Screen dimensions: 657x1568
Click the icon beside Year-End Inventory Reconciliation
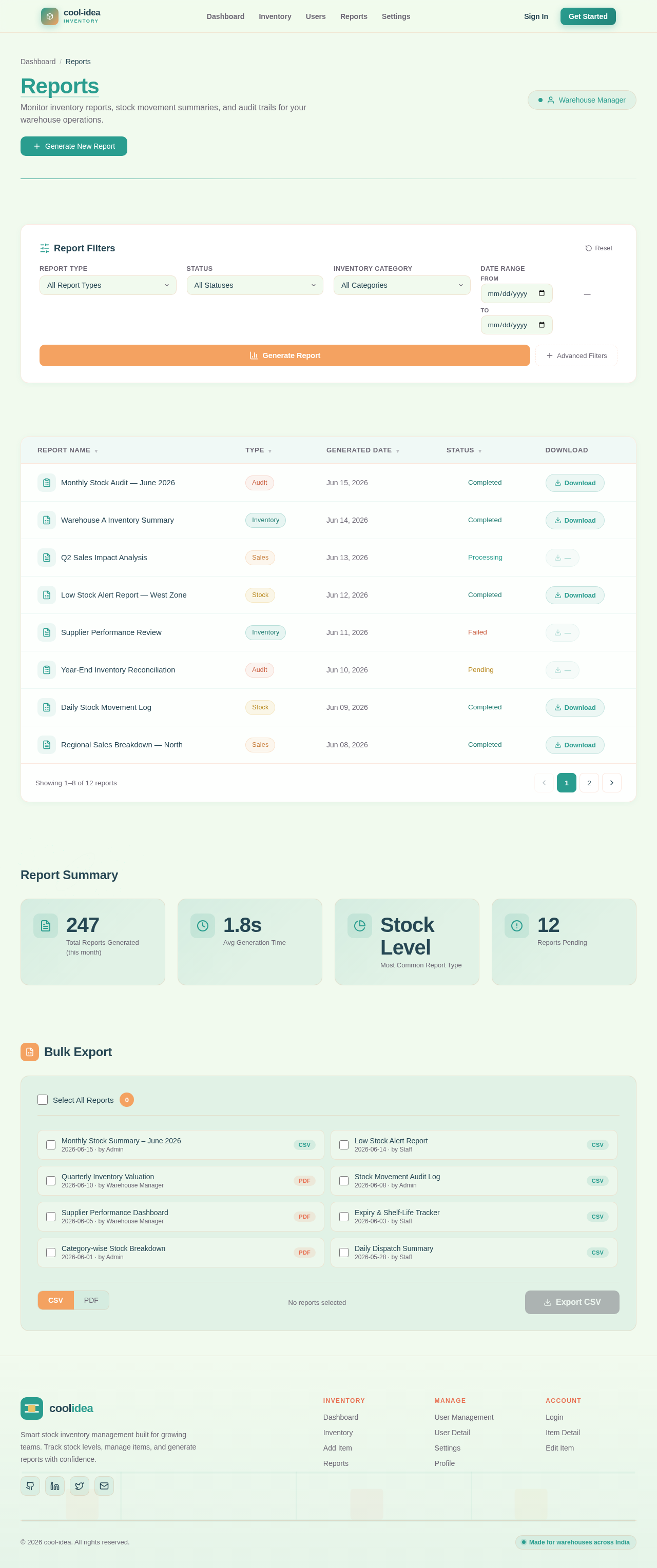point(46,670)
